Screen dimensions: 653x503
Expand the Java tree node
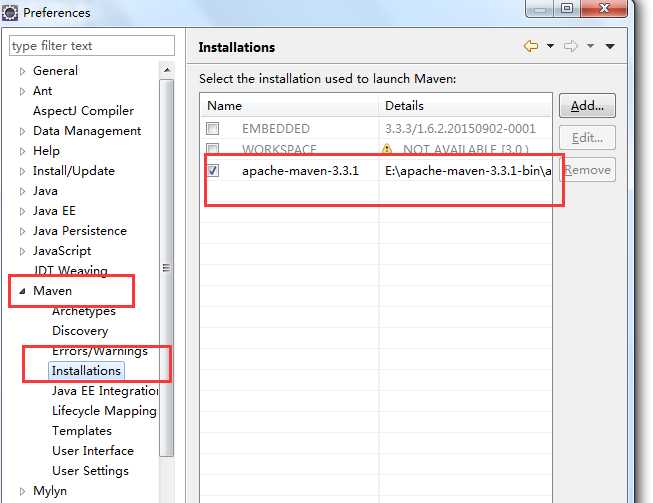point(22,191)
